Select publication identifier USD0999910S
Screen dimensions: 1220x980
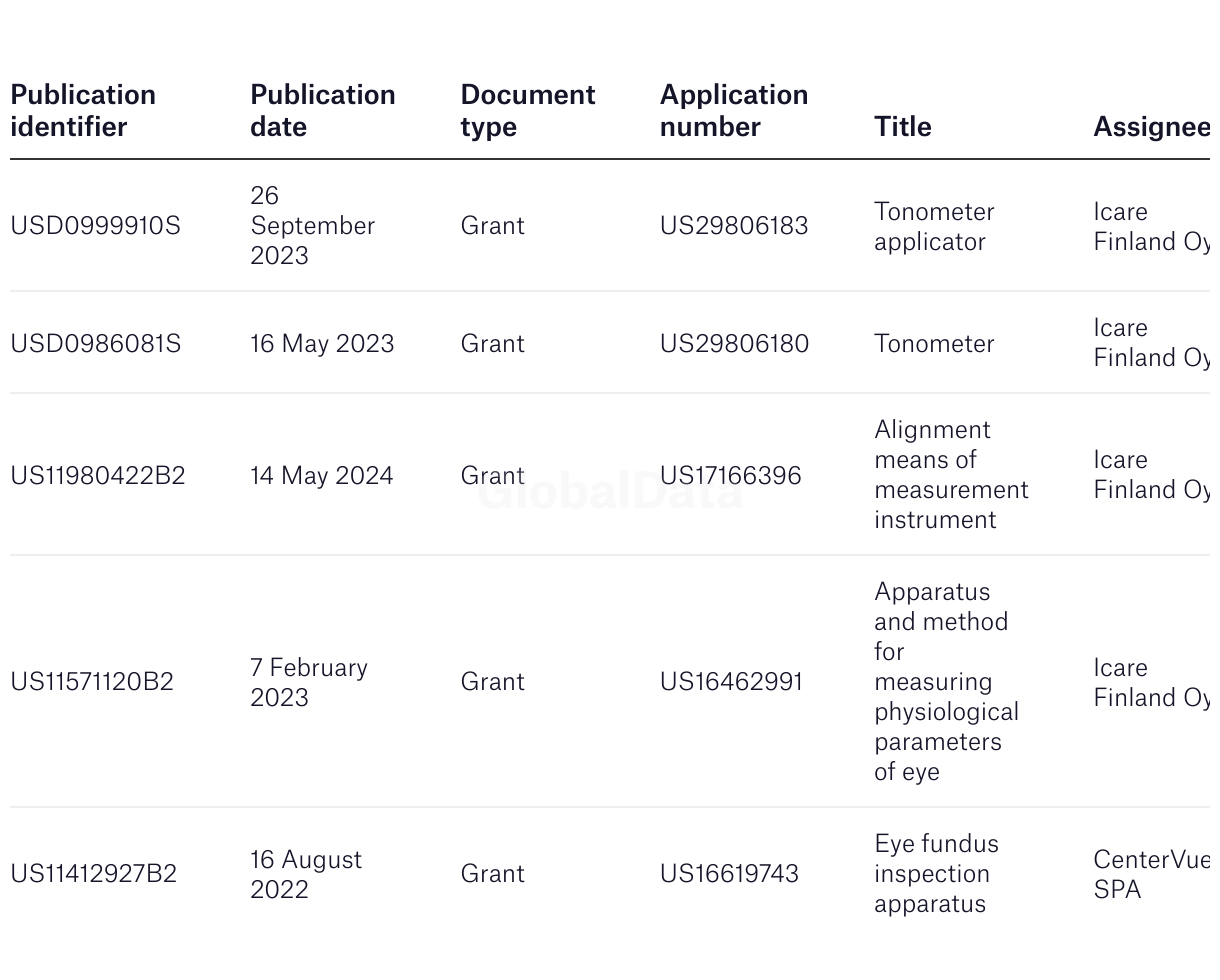pos(95,226)
